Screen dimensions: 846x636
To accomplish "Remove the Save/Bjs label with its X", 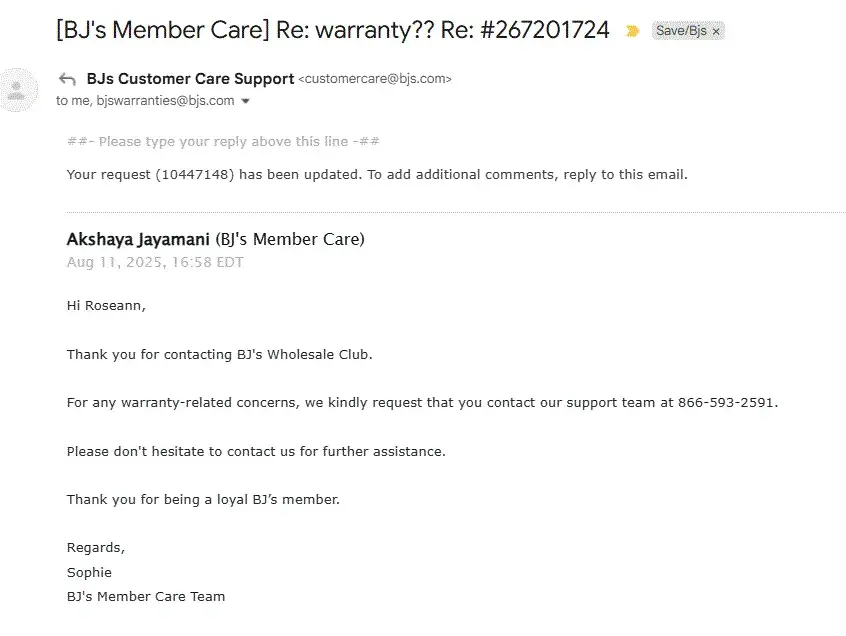I will pyautogui.click(x=716, y=32).
